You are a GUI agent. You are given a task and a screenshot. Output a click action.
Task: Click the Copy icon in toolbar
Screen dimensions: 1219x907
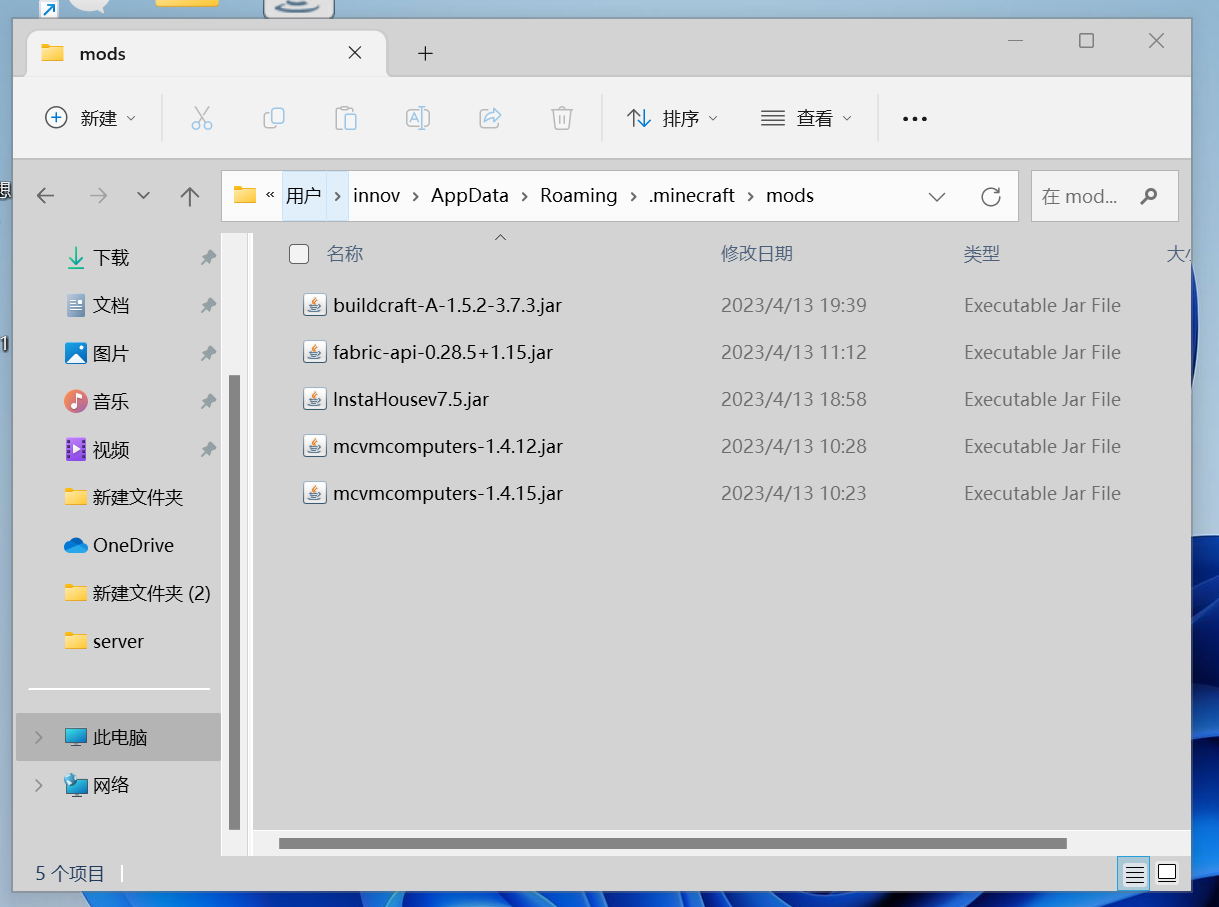coord(274,118)
